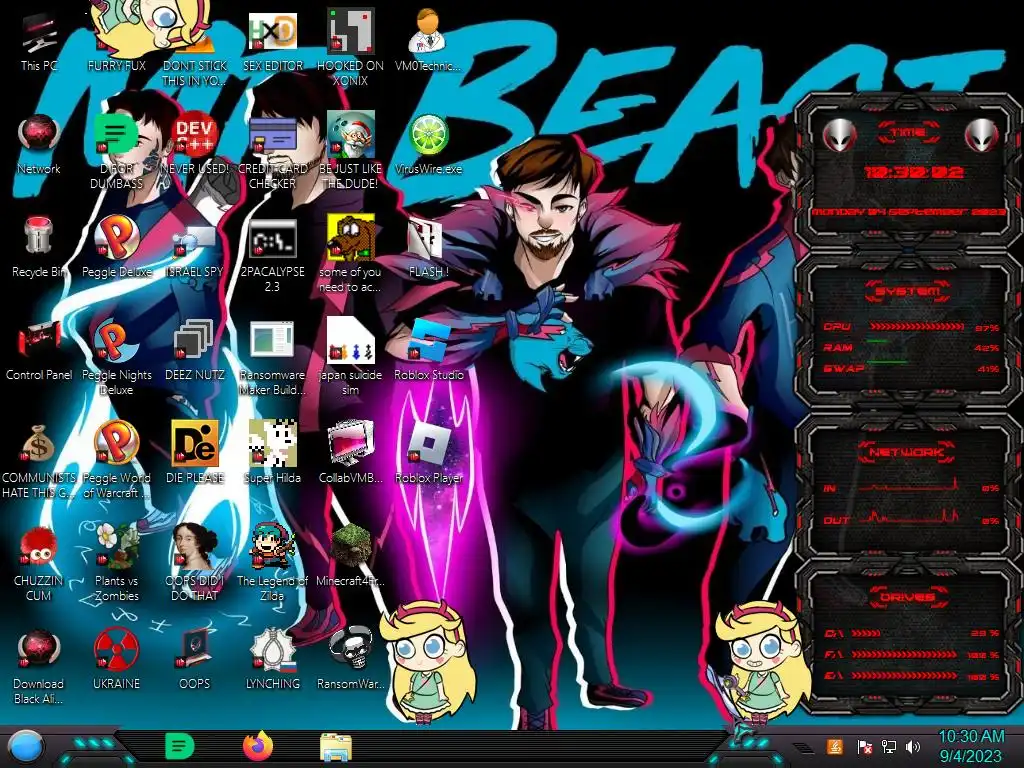This screenshot has width=1024, height=768.
Task: Click the right alien head gadget logo
Action: (x=982, y=136)
